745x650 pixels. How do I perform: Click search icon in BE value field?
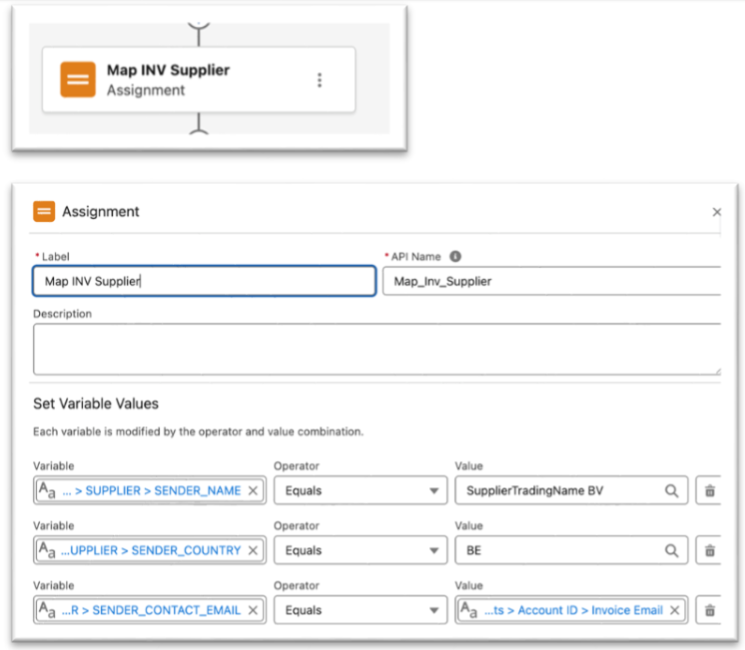click(x=673, y=550)
